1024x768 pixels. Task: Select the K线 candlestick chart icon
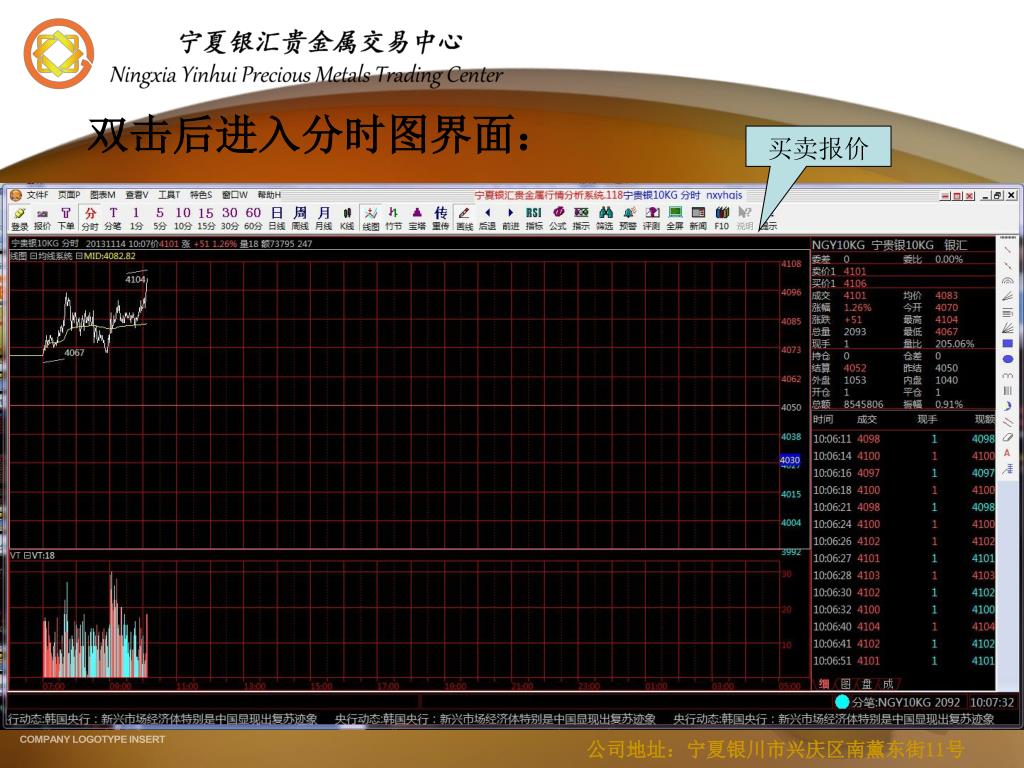pyautogui.click(x=347, y=218)
